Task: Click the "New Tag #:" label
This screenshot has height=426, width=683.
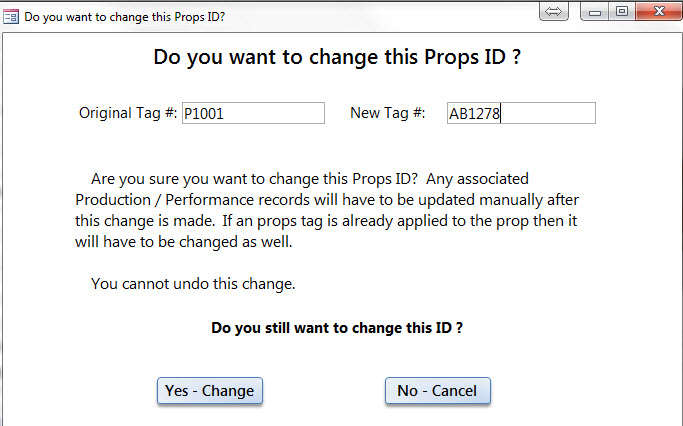Action: coord(388,113)
